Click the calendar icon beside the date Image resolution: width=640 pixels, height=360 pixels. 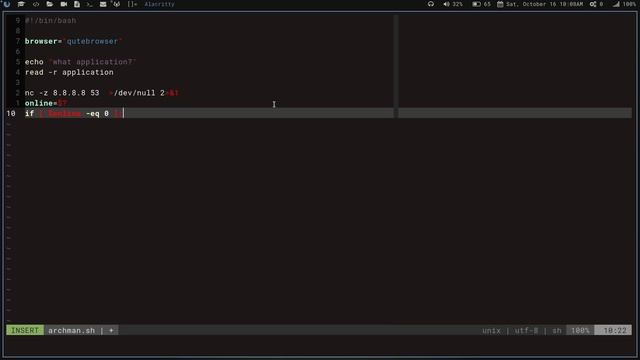pos(500,4)
